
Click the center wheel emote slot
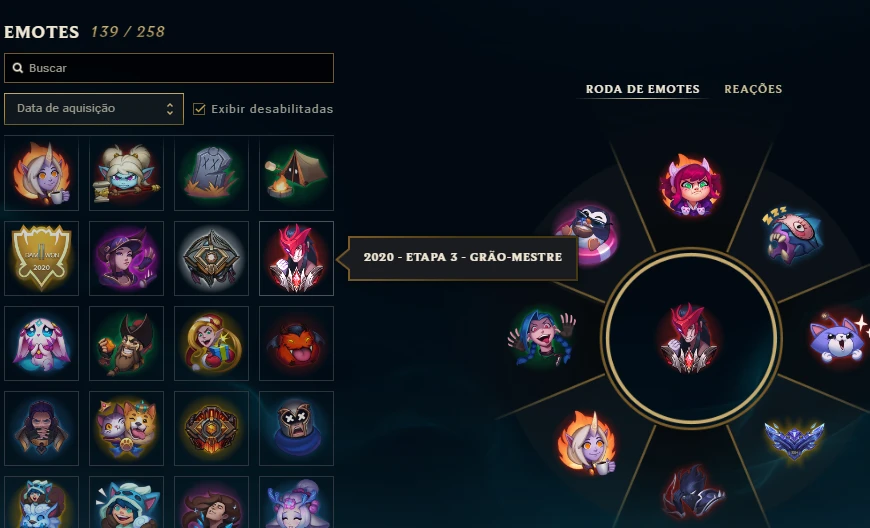point(689,338)
